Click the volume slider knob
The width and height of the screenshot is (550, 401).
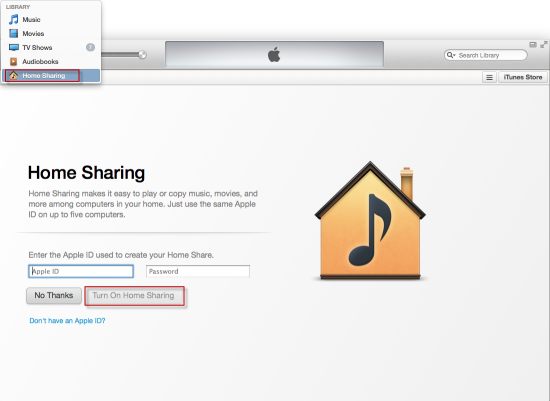coord(142,55)
